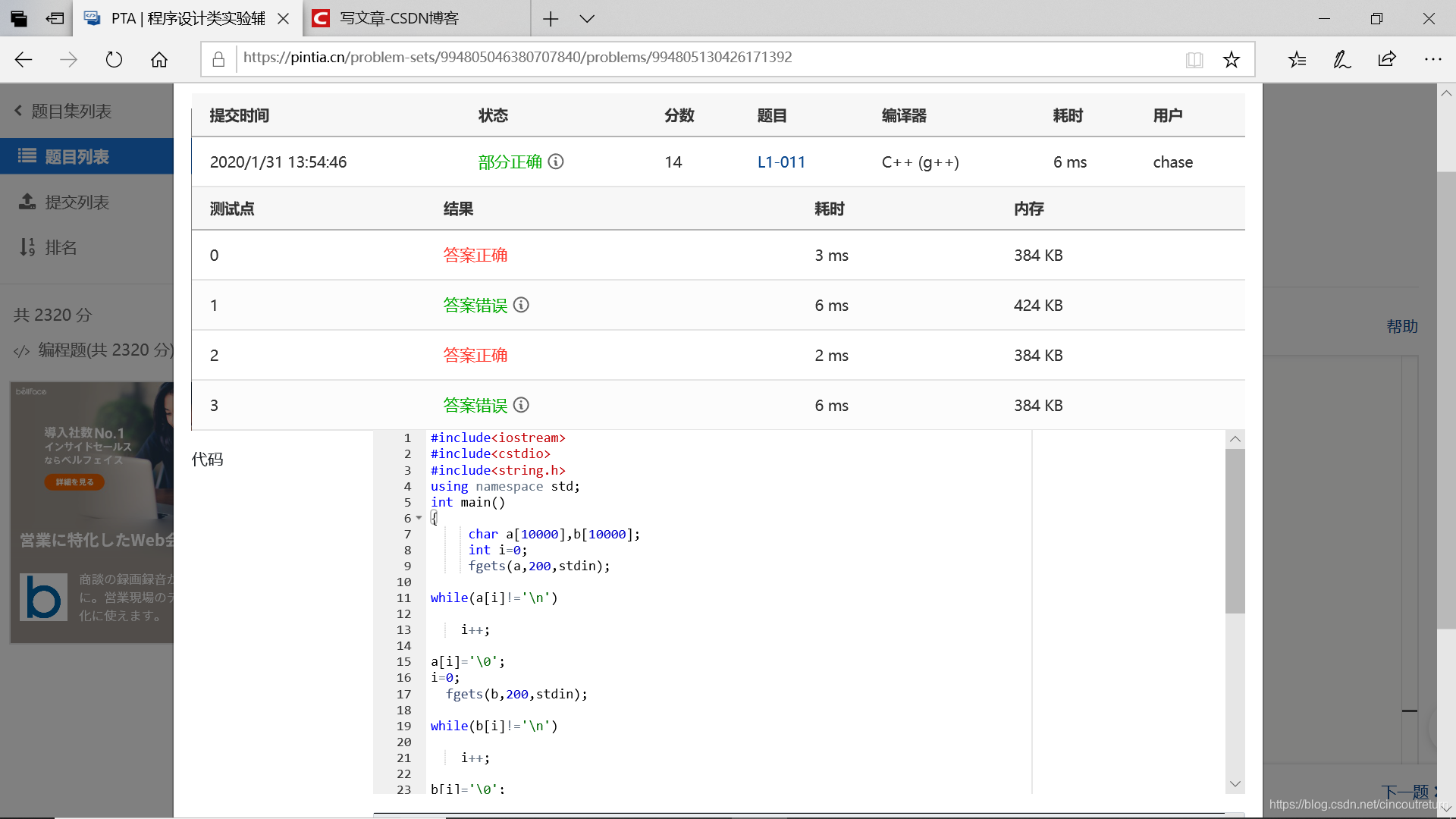Go to browser home page icon

click(x=159, y=59)
